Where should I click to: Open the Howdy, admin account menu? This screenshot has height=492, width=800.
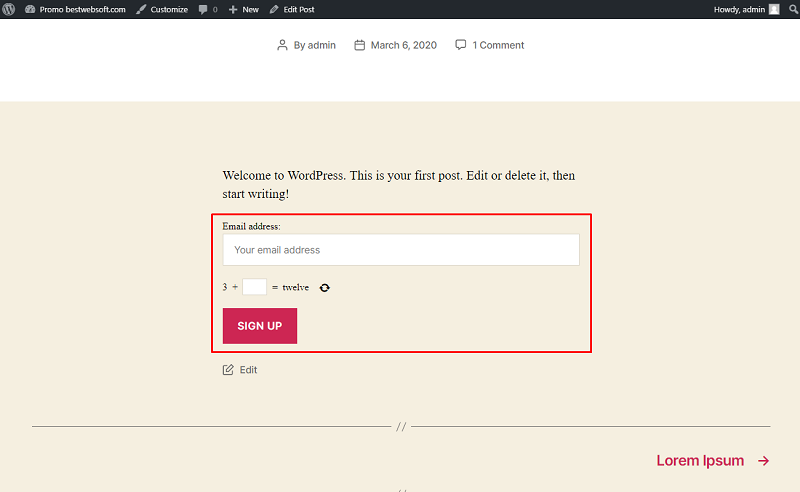tap(746, 9)
